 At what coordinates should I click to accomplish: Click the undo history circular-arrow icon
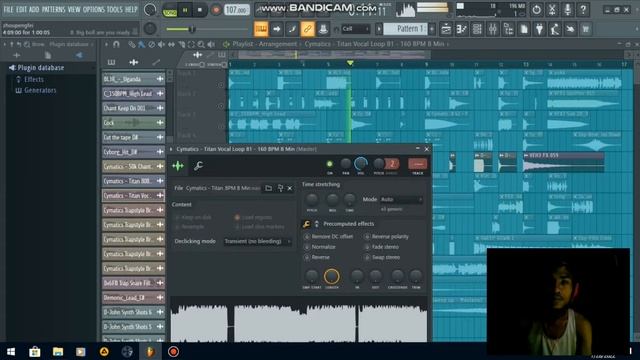pyautogui.click(x=536, y=9)
